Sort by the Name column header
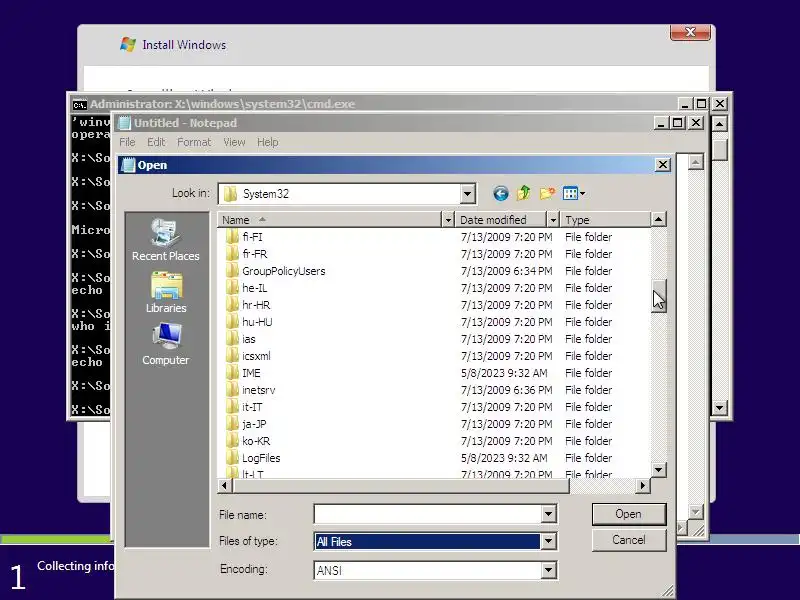This screenshot has height=600, width=800. [x=329, y=220]
